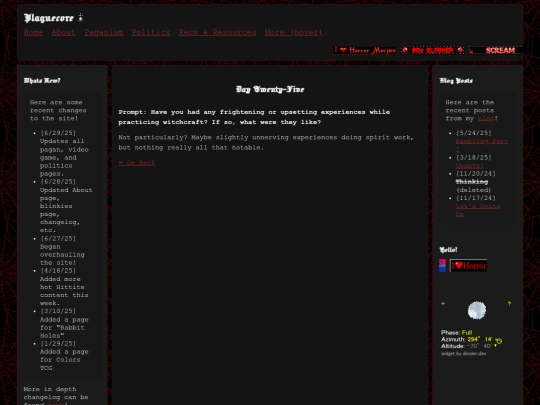Click the bisexual pride flag badge

[443, 266]
